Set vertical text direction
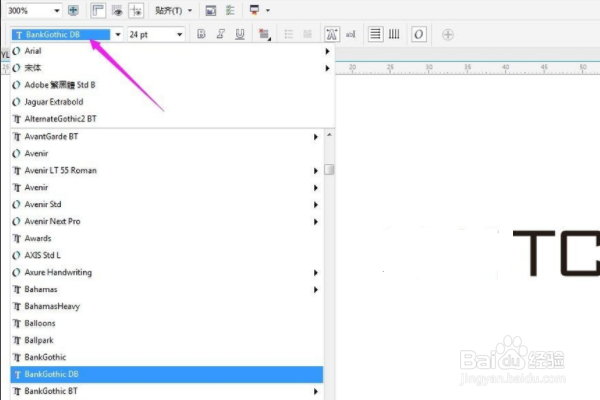600x400 pixels. (x=394, y=34)
